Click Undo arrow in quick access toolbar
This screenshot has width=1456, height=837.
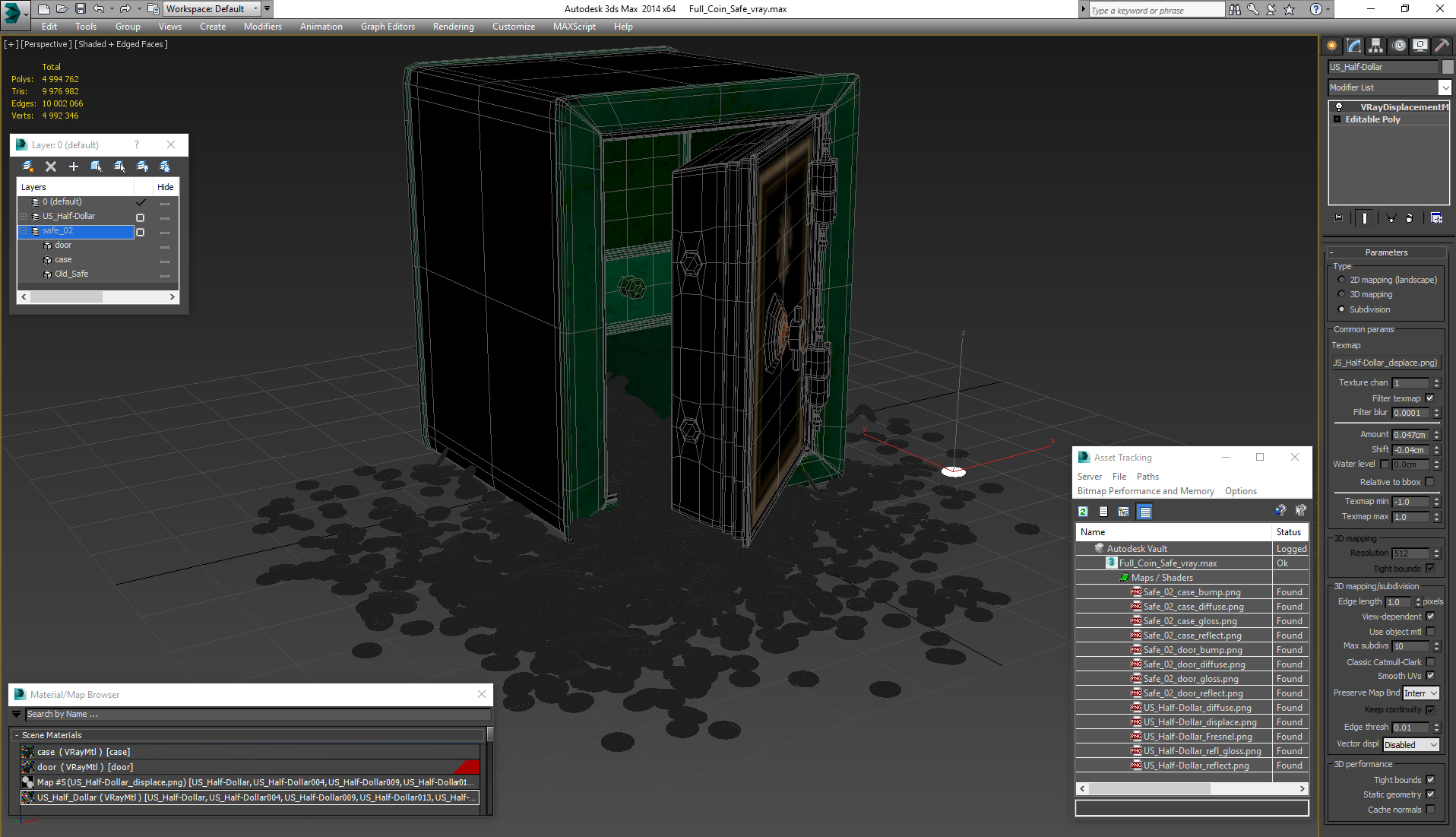pos(99,9)
